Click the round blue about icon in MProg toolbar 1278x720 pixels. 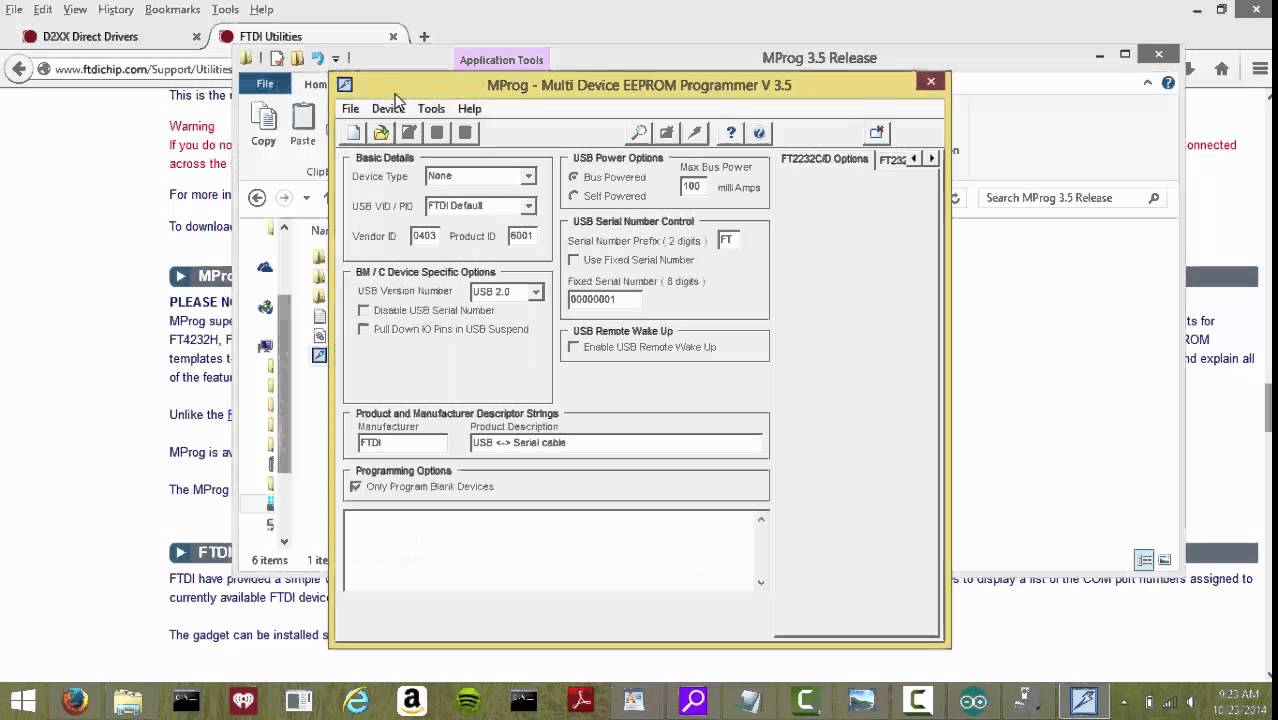click(x=759, y=132)
